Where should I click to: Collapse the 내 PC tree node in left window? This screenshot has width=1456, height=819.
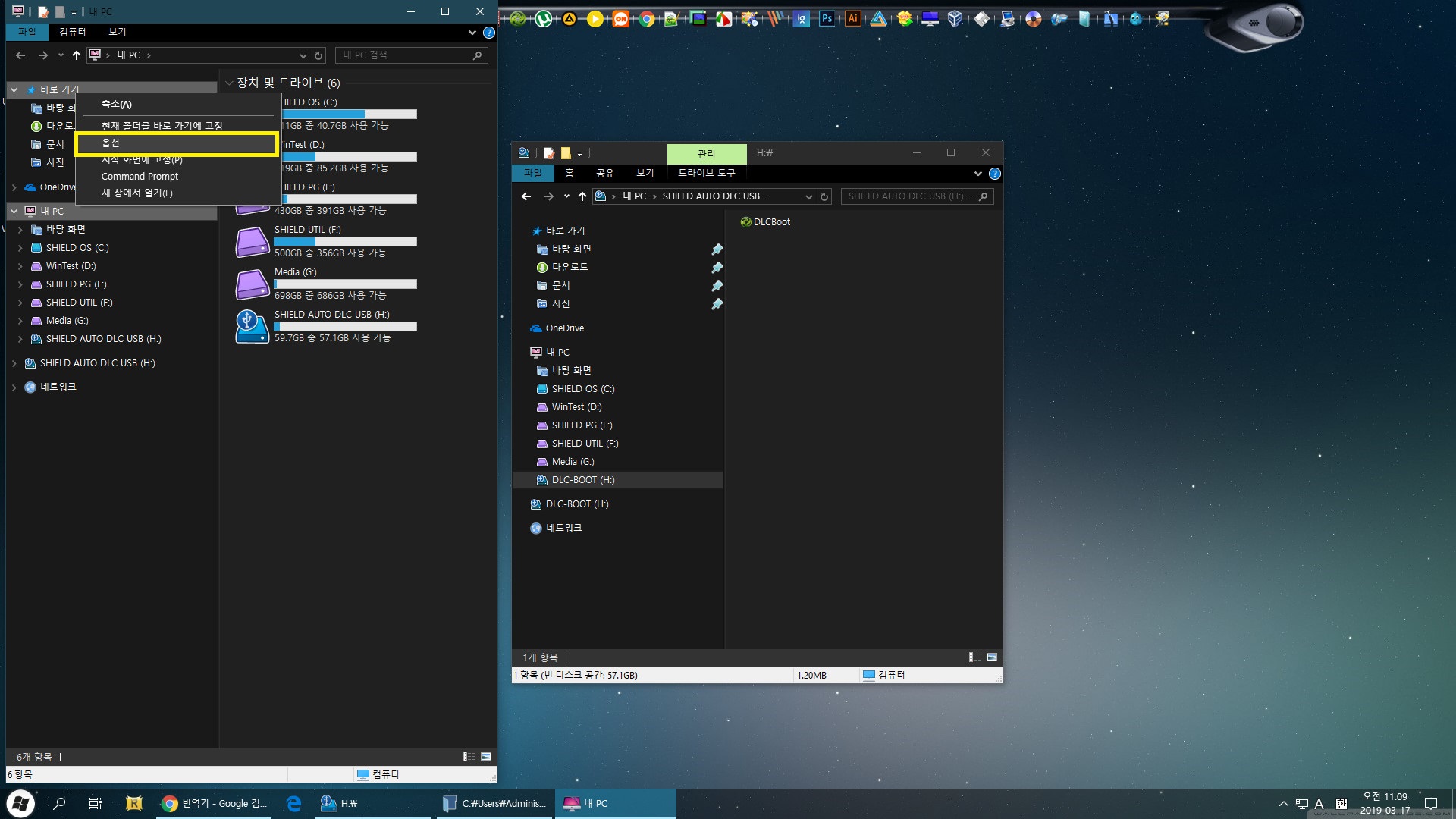(14, 211)
